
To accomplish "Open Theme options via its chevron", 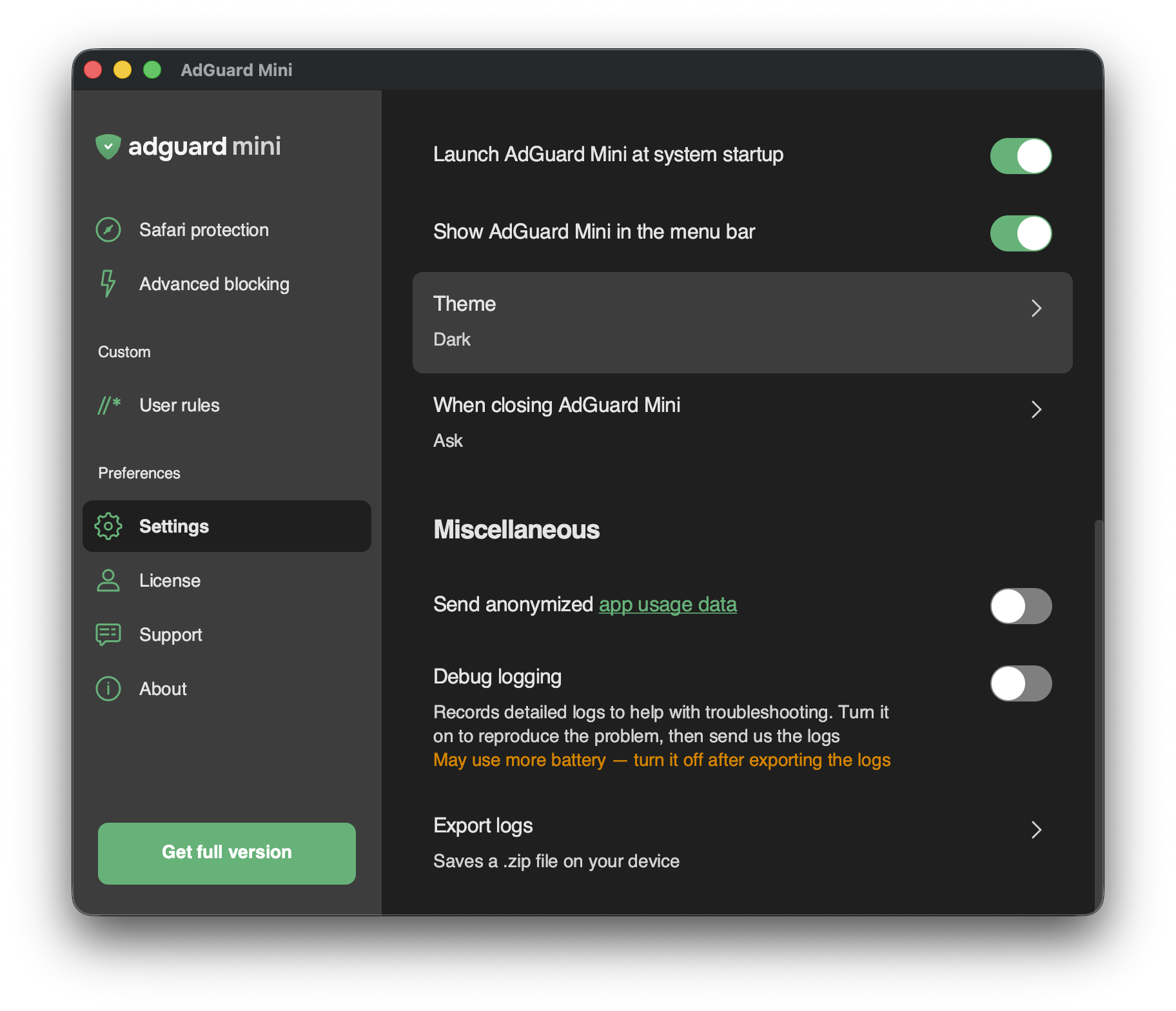I will (1036, 308).
